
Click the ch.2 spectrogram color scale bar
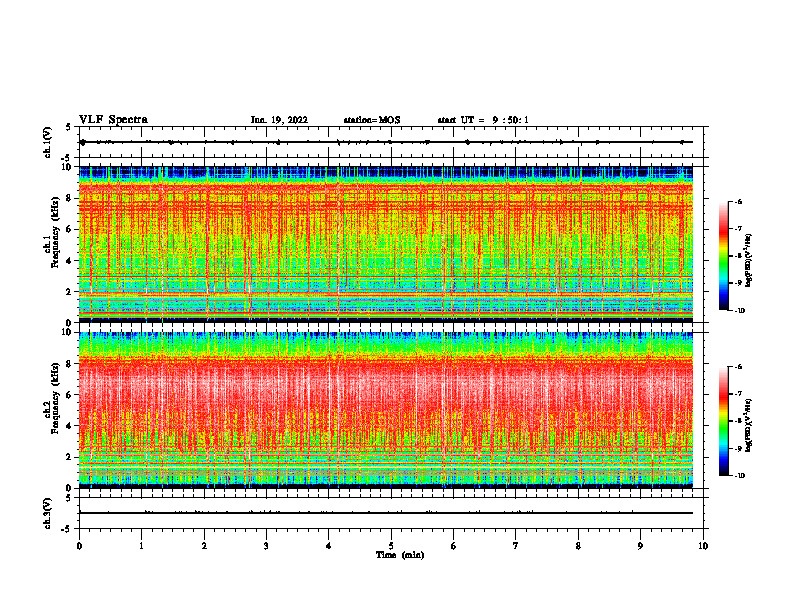coord(723,421)
